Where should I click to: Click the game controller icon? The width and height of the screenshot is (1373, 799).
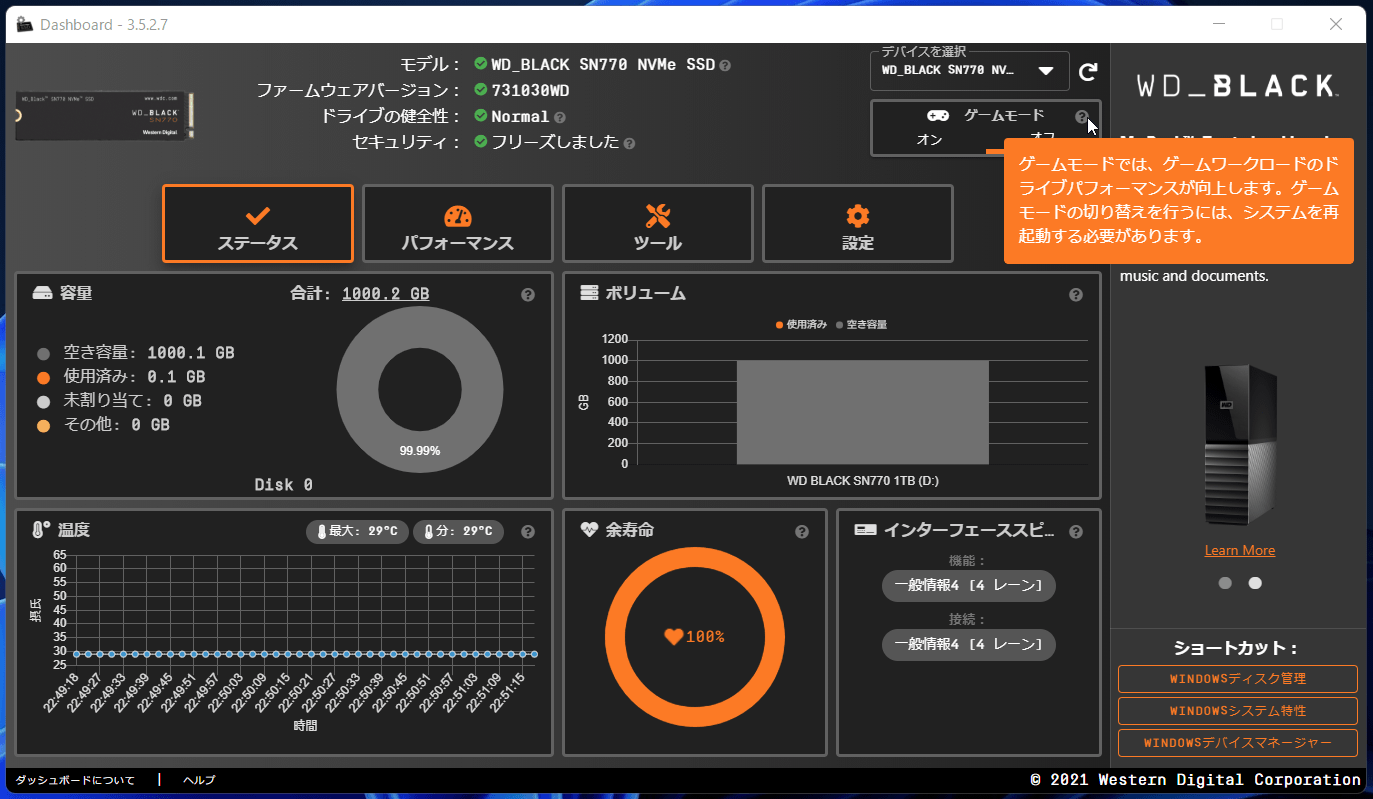coord(937,116)
